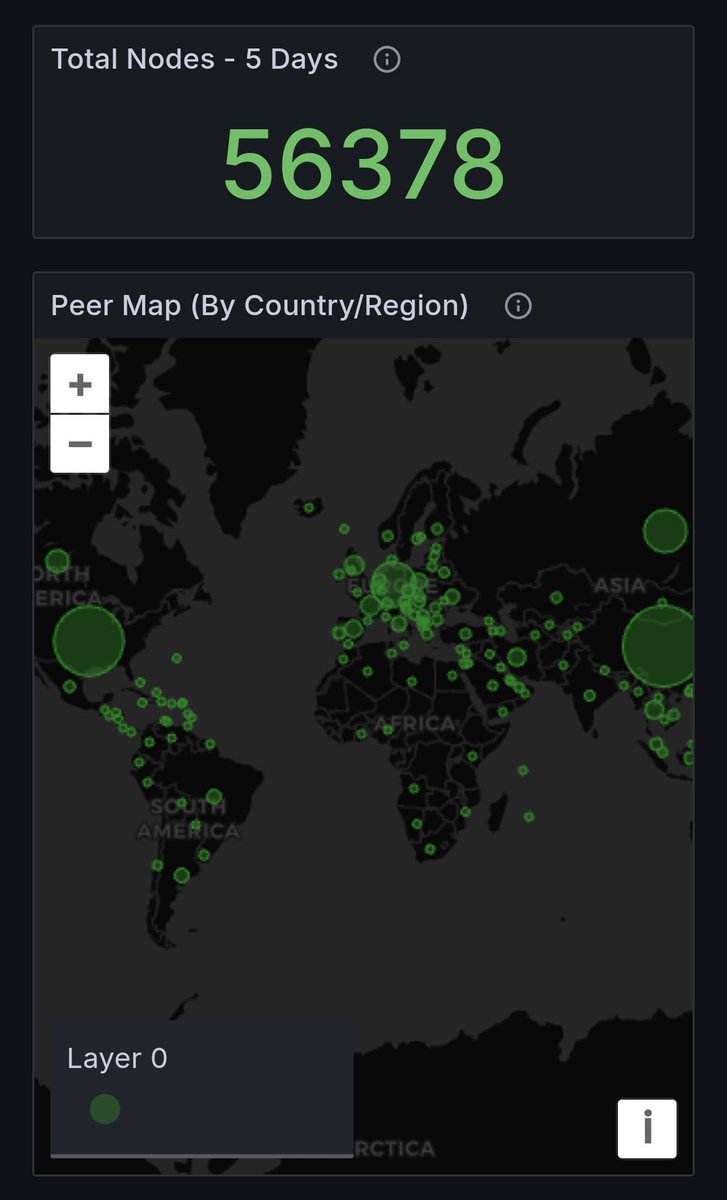Click the Peer Map (By Country/Region) title

pos(260,305)
